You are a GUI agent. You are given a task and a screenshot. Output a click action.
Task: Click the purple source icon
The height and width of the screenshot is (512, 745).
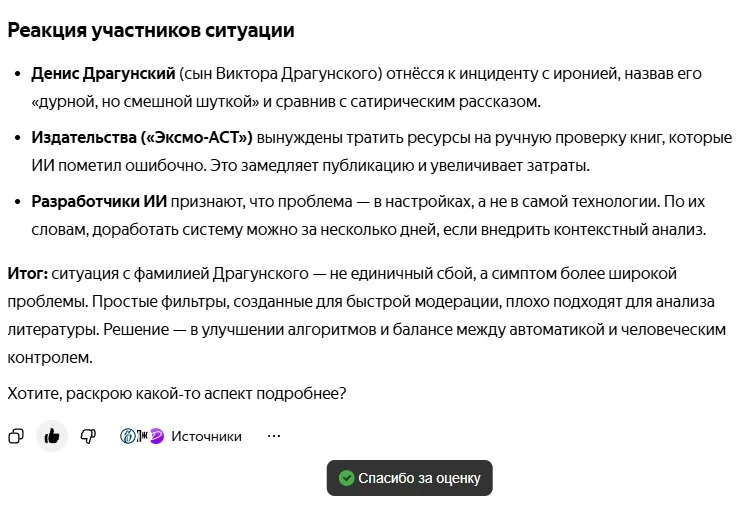point(157,436)
